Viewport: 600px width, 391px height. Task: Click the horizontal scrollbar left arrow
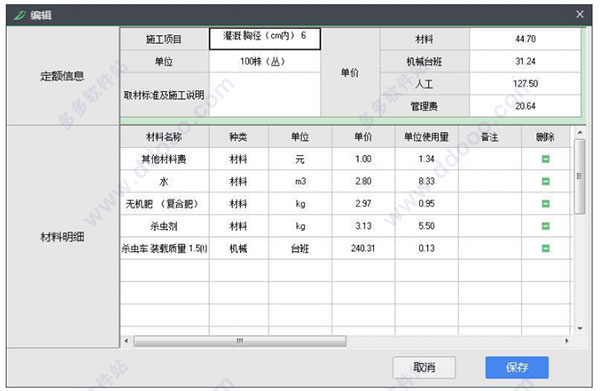click(126, 340)
